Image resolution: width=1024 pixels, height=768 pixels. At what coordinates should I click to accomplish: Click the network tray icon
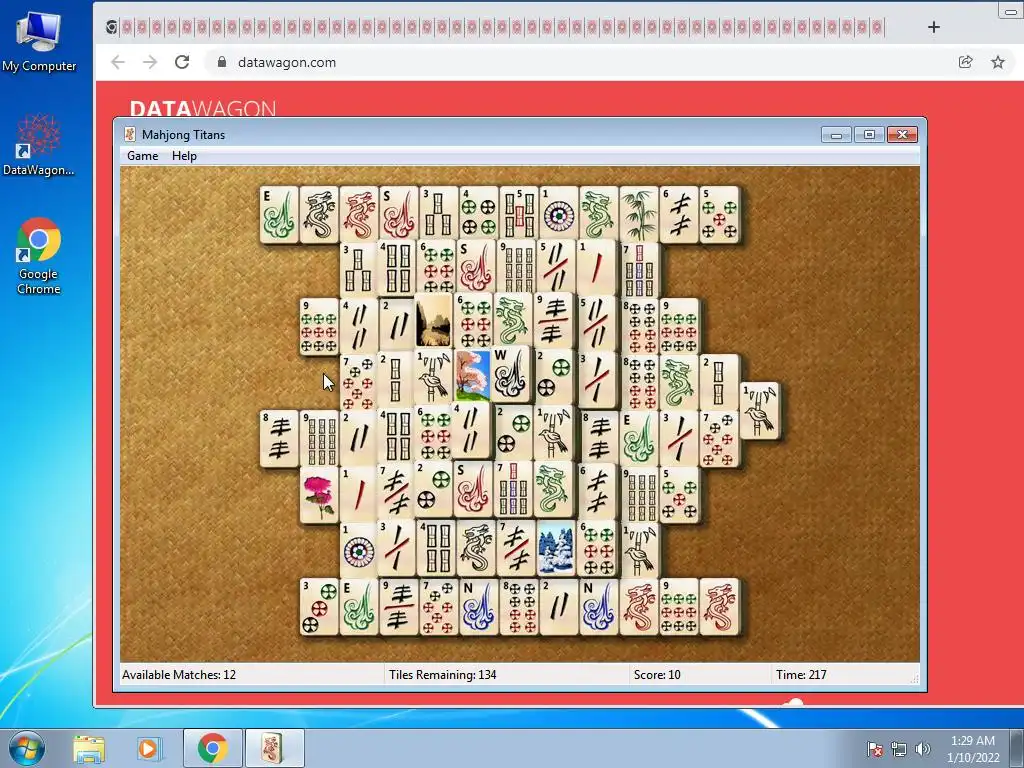coord(899,749)
